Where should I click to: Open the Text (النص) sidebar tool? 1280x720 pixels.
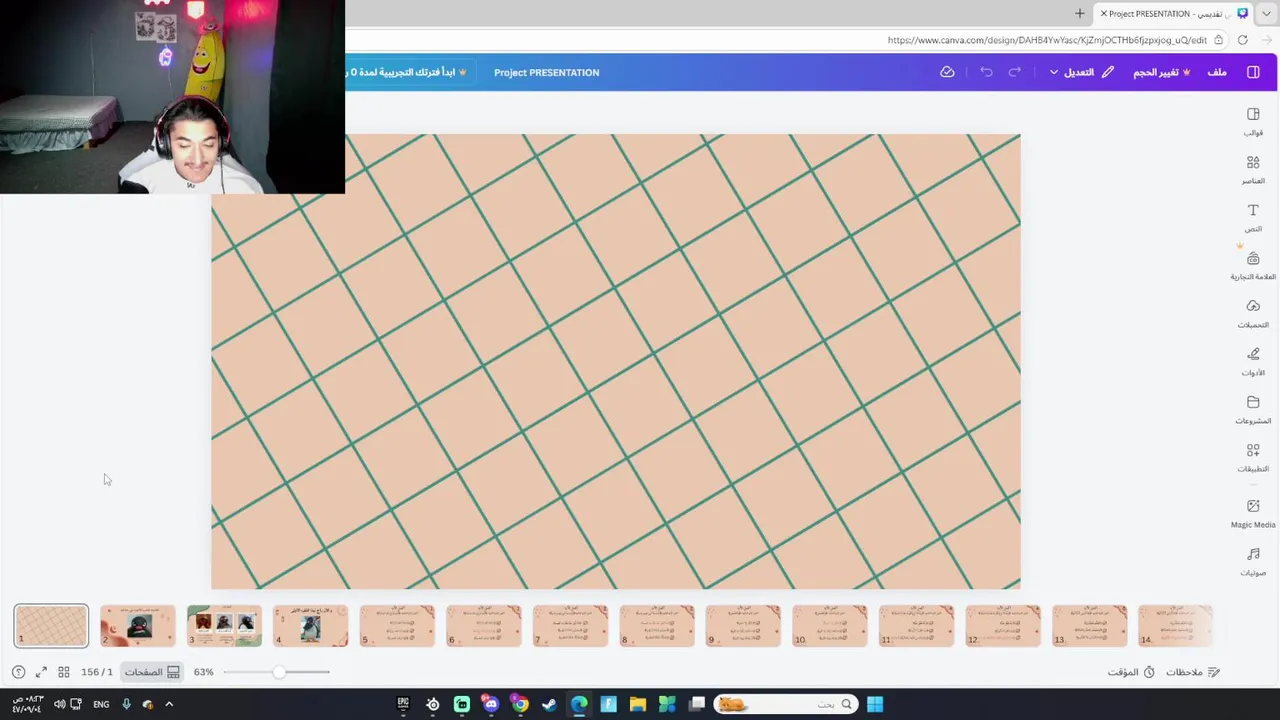(1253, 218)
